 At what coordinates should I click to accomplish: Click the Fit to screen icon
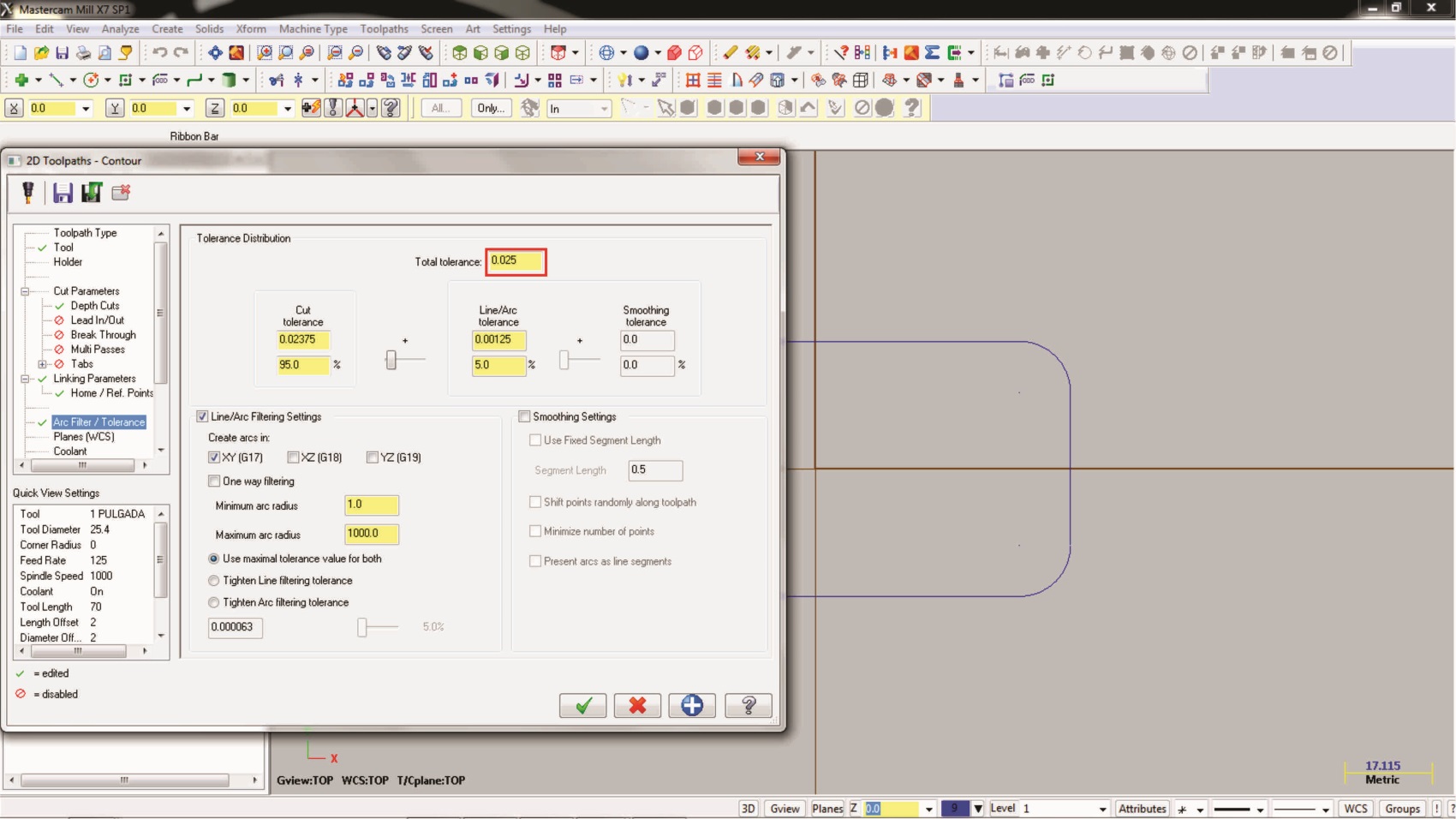[x=215, y=53]
